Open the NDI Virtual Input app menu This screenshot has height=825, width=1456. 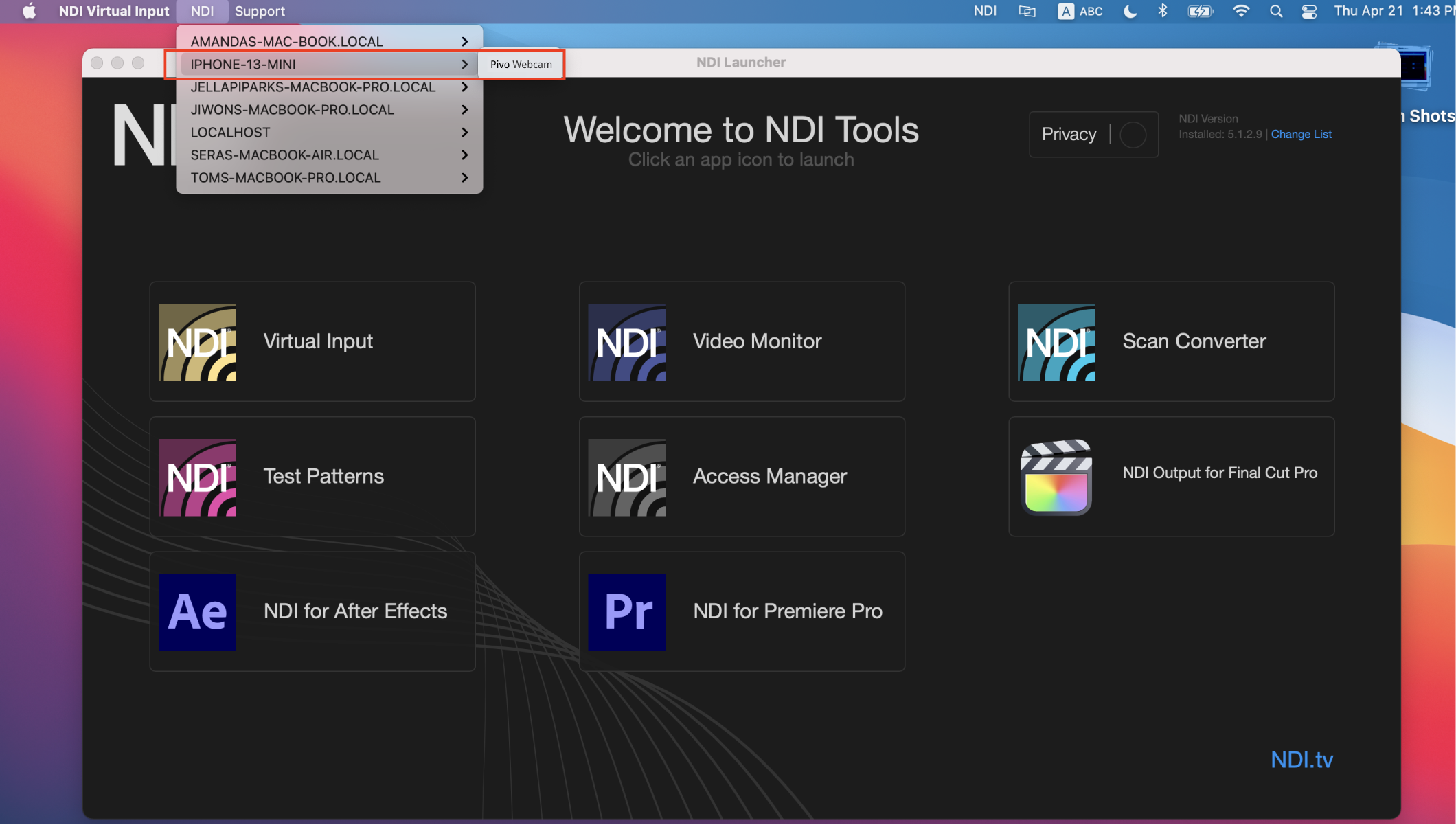pyautogui.click(x=113, y=11)
